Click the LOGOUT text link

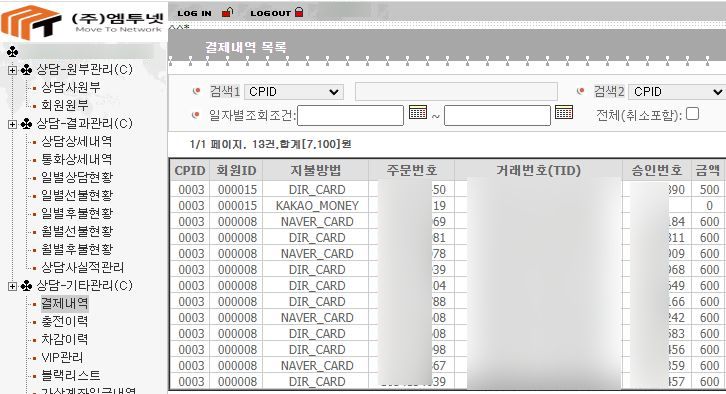click(x=270, y=13)
